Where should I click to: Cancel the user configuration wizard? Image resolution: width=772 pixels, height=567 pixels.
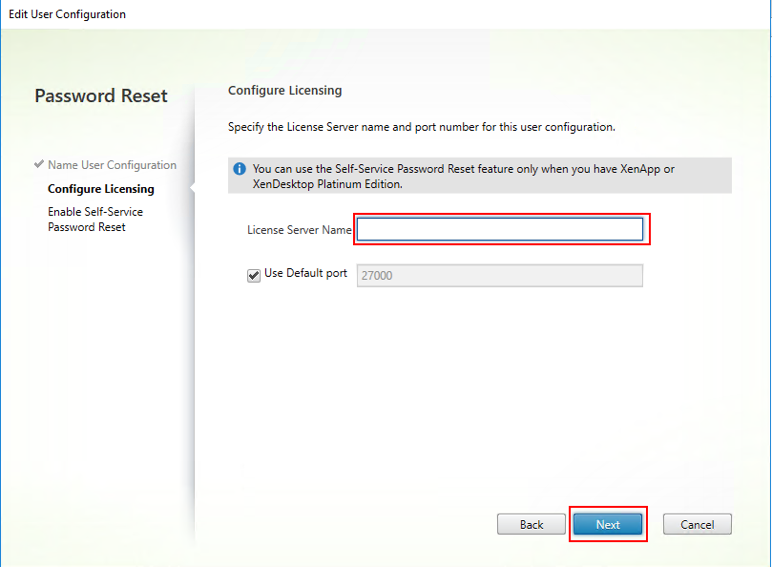tap(697, 524)
